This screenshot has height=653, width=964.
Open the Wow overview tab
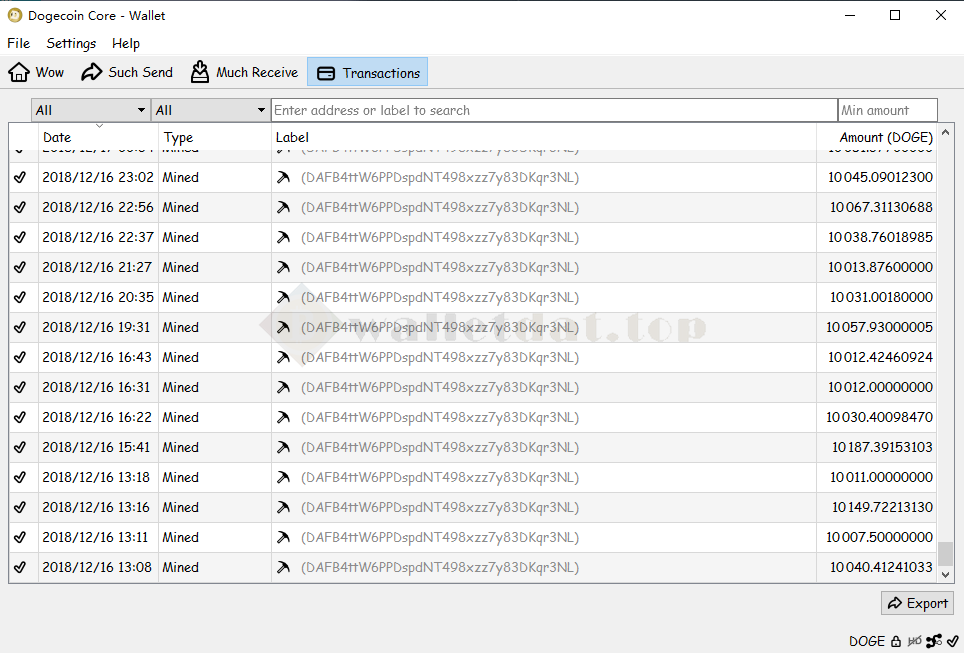pyautogui.click(x=37, y=72)
